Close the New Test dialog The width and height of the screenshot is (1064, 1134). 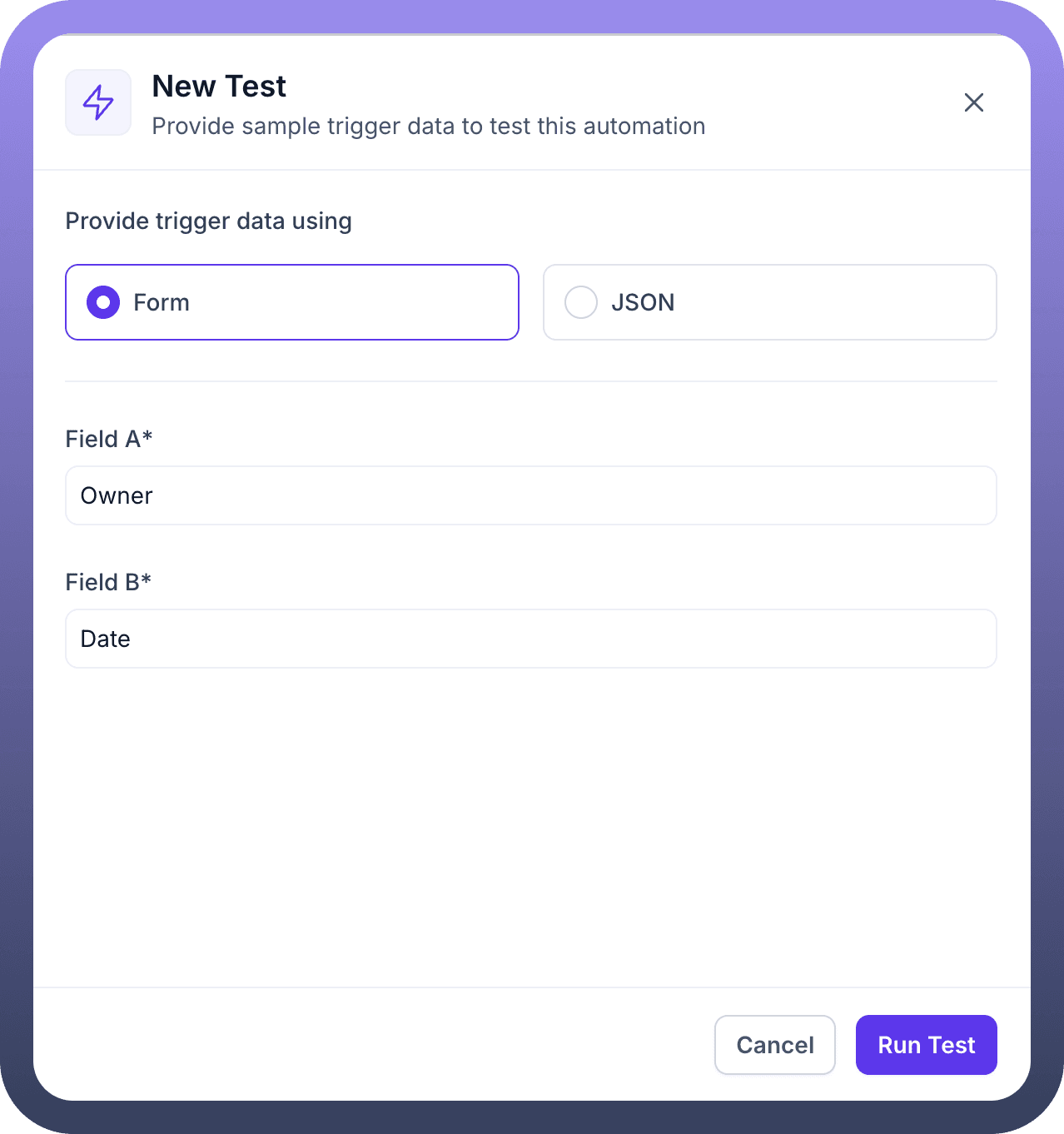[x=973, y=102]
